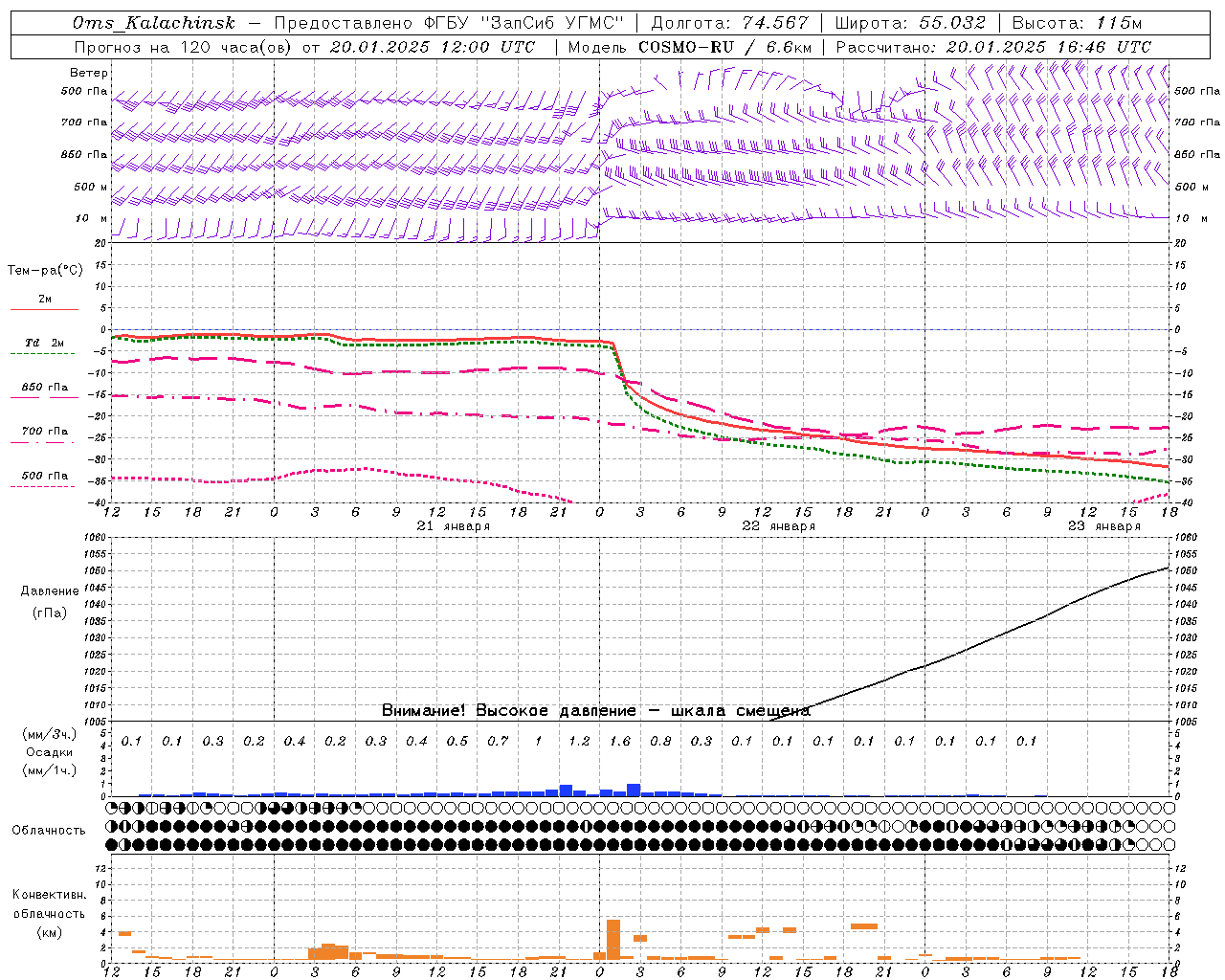1225x980 pixels.
Task: Click the warning "Внимание! Высокое давление — шкала смещена"
Action: click(596, 711)
